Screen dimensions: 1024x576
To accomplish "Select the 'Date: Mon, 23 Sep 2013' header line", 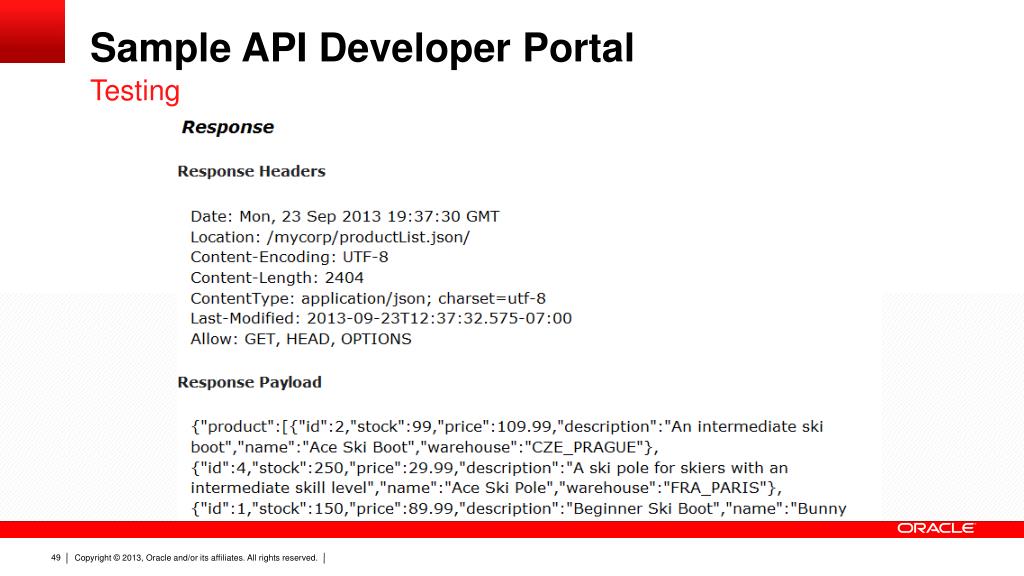I will (345, 216).
